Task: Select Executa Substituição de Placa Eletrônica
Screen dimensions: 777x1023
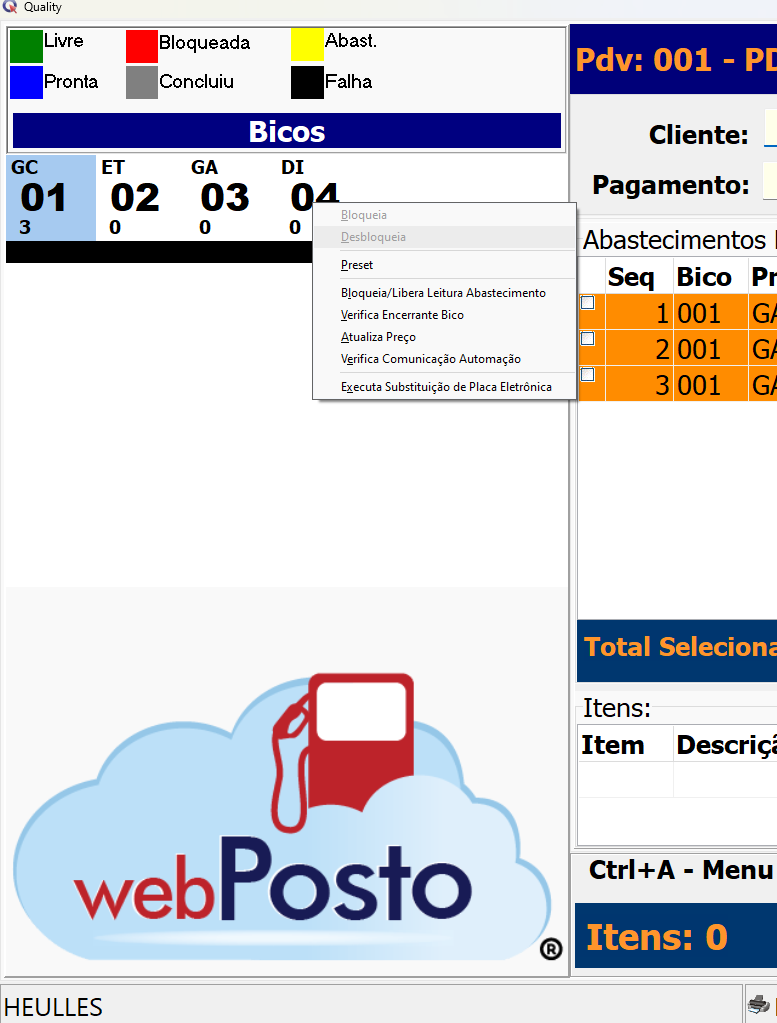Action: click(444, 388)
